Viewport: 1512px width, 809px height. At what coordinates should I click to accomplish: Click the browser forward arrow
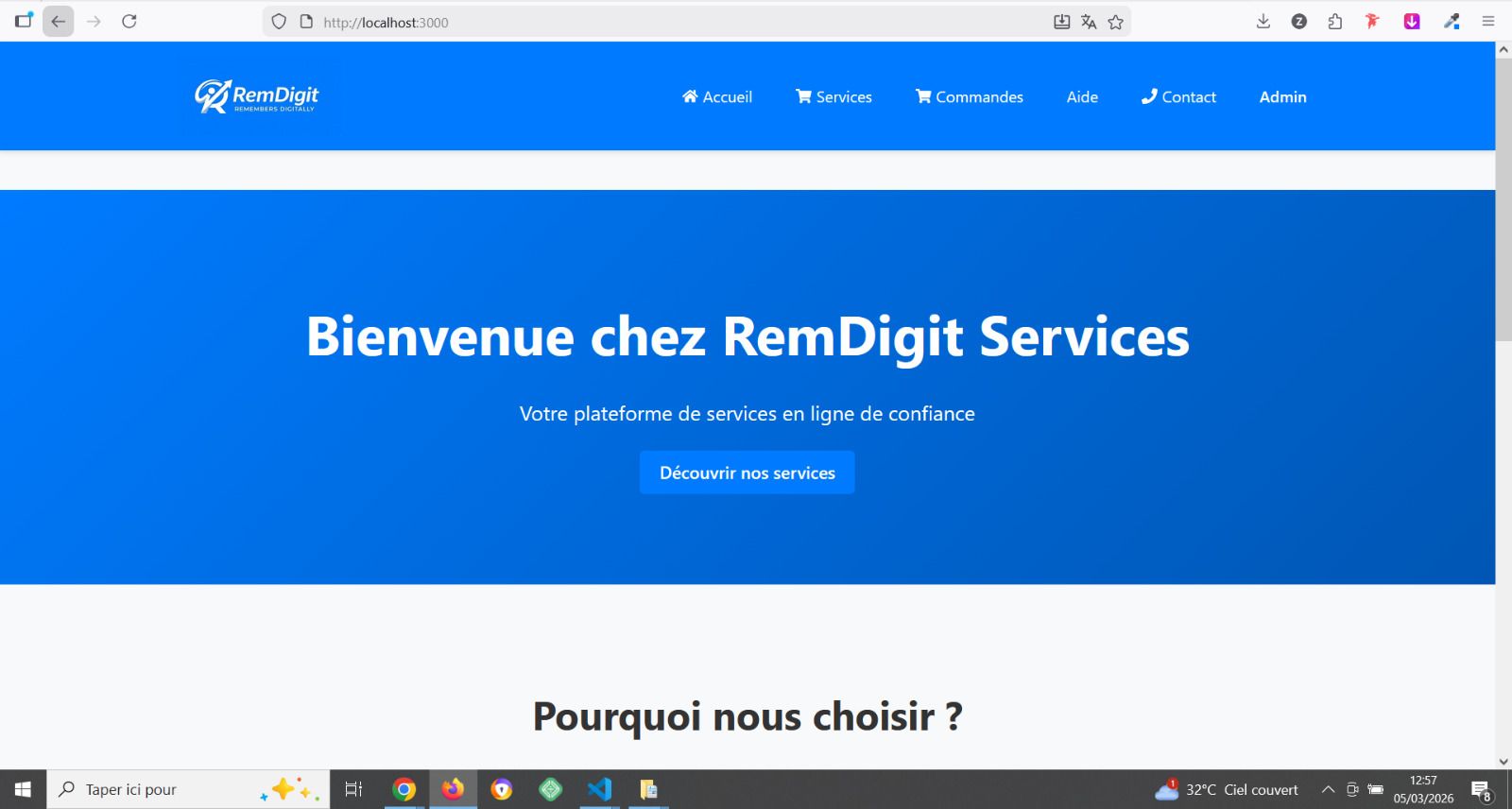click(94, 22)
